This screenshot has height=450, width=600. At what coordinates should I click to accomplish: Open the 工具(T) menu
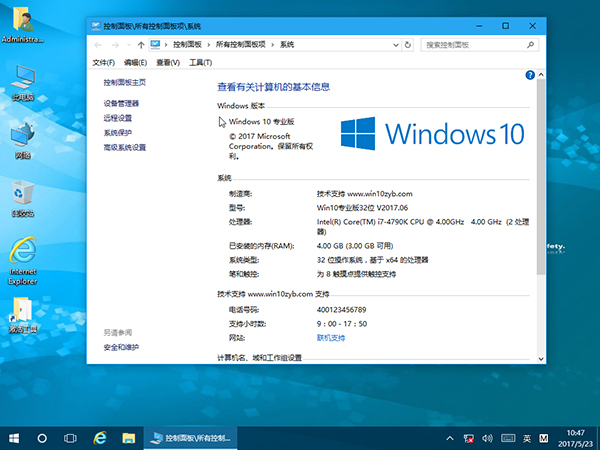[x=200, y=62]
